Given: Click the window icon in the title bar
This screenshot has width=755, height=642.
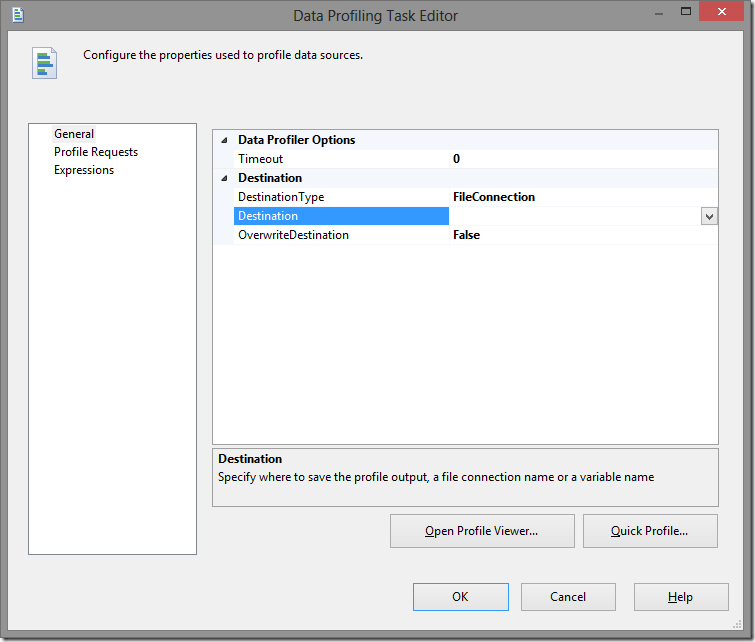Looking at the screenshot, I should 16,15.
